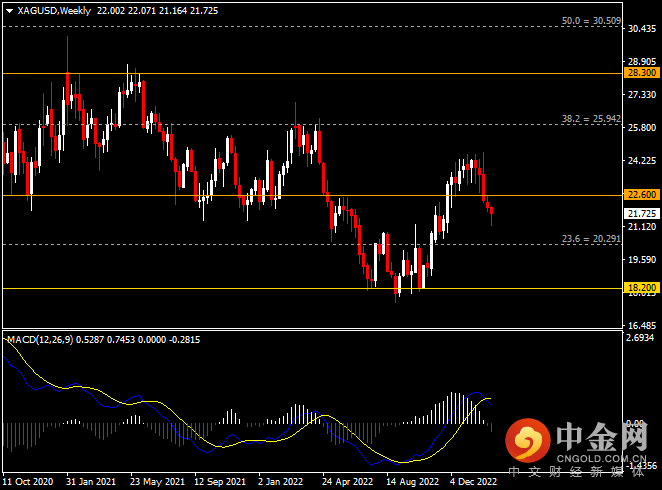
Task: Click the 2.6934 value on MACD scale
Action: point(640,338)
